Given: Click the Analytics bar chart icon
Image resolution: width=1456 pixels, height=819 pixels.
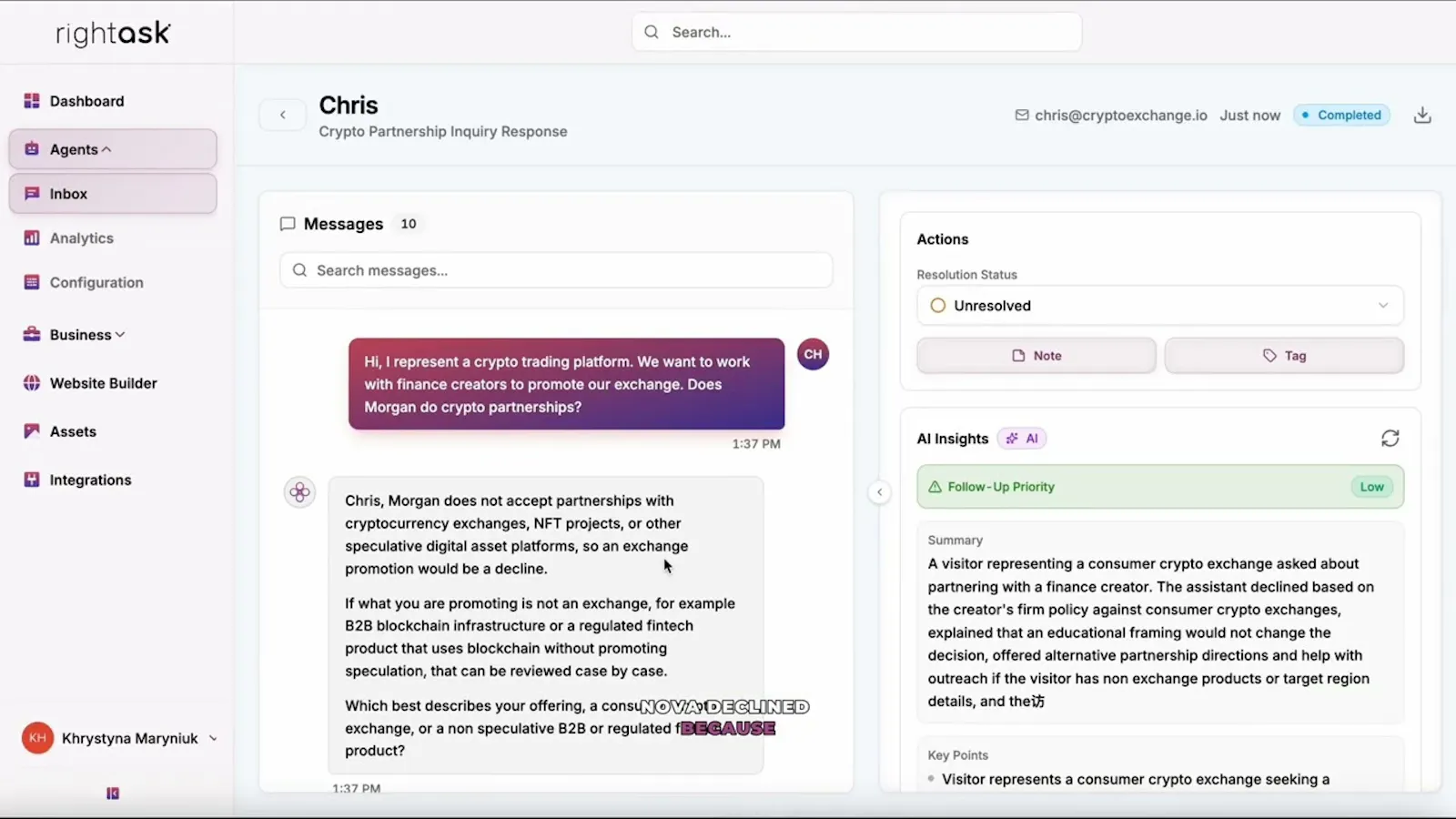Looking at the screenshot, I should (32, 238).
